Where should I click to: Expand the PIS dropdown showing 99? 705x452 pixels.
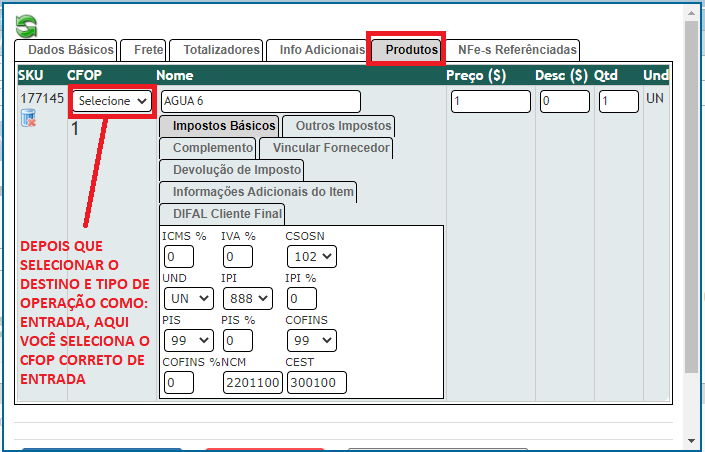pos(189,340)
